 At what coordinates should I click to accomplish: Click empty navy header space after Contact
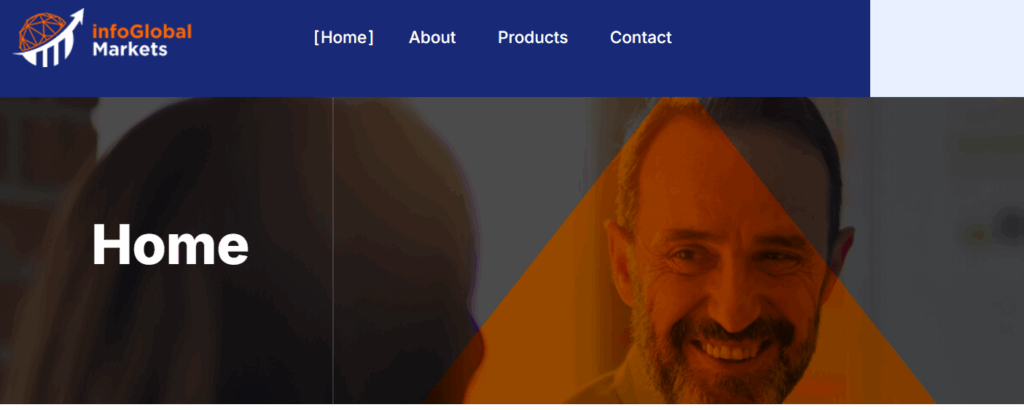coord(771,48)
